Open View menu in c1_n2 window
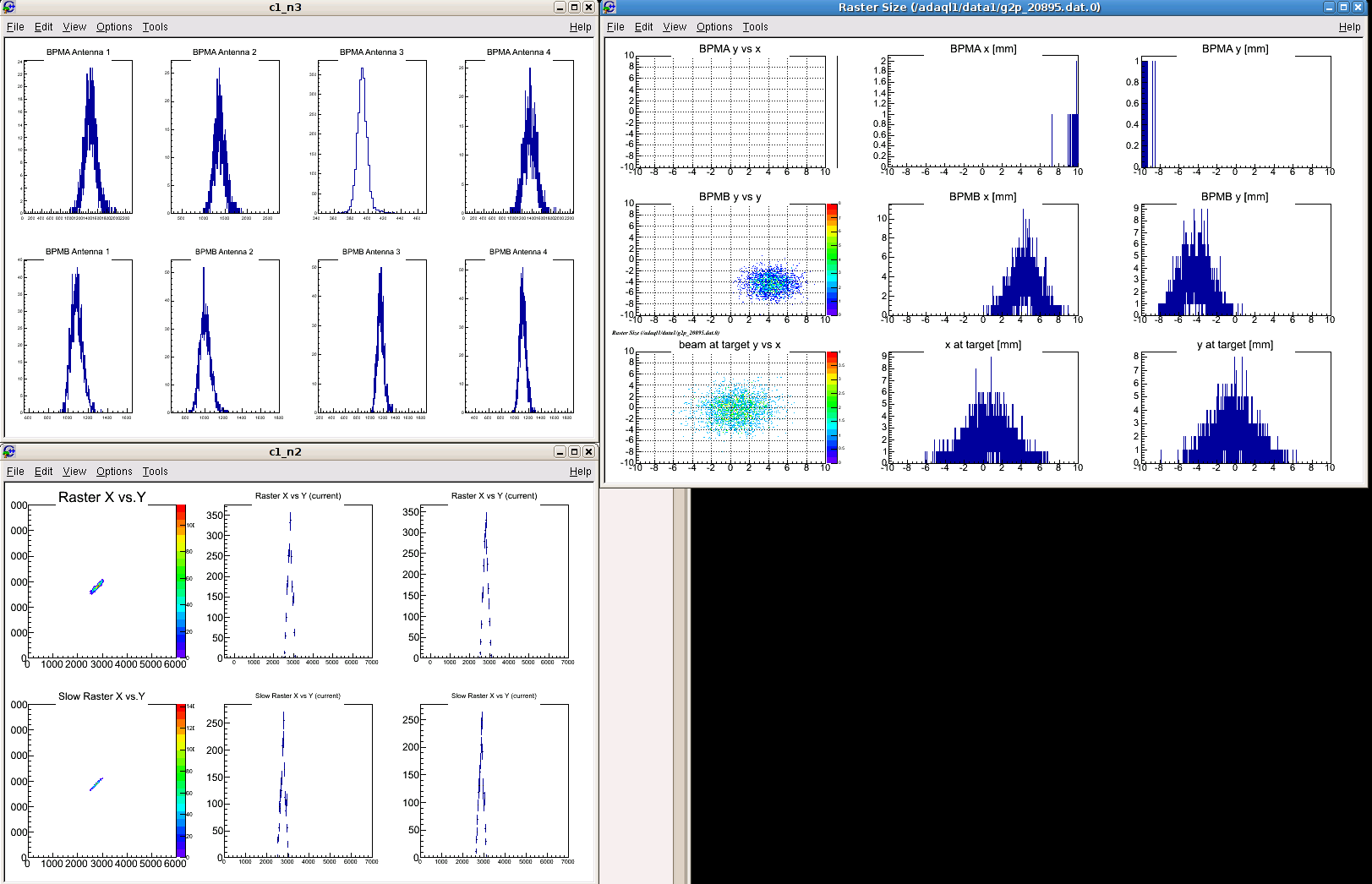Screen dimensions: 1372x884 tap(74, 472)
